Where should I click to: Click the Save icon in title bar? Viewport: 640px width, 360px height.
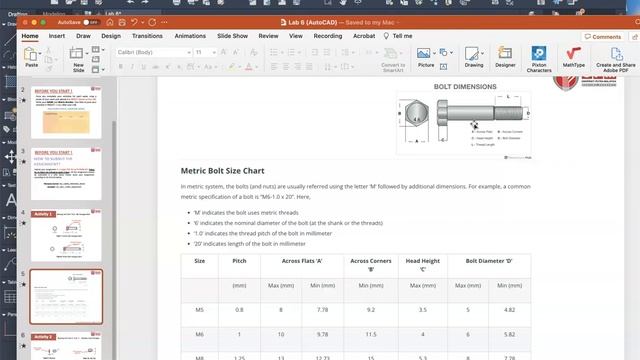coord(122,22)
